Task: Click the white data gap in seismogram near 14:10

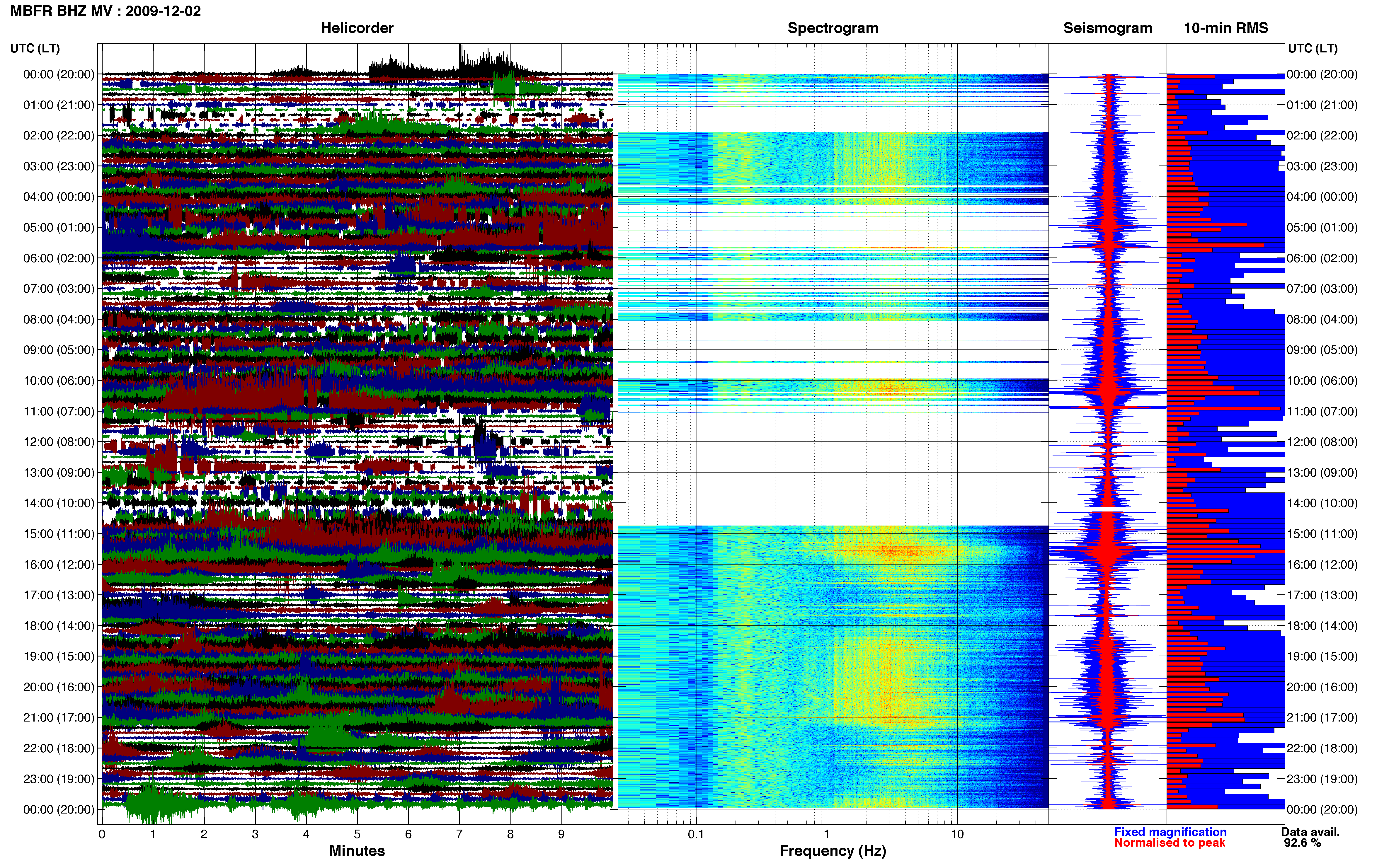Action: pyautogui.click(x=1108, y=509)
